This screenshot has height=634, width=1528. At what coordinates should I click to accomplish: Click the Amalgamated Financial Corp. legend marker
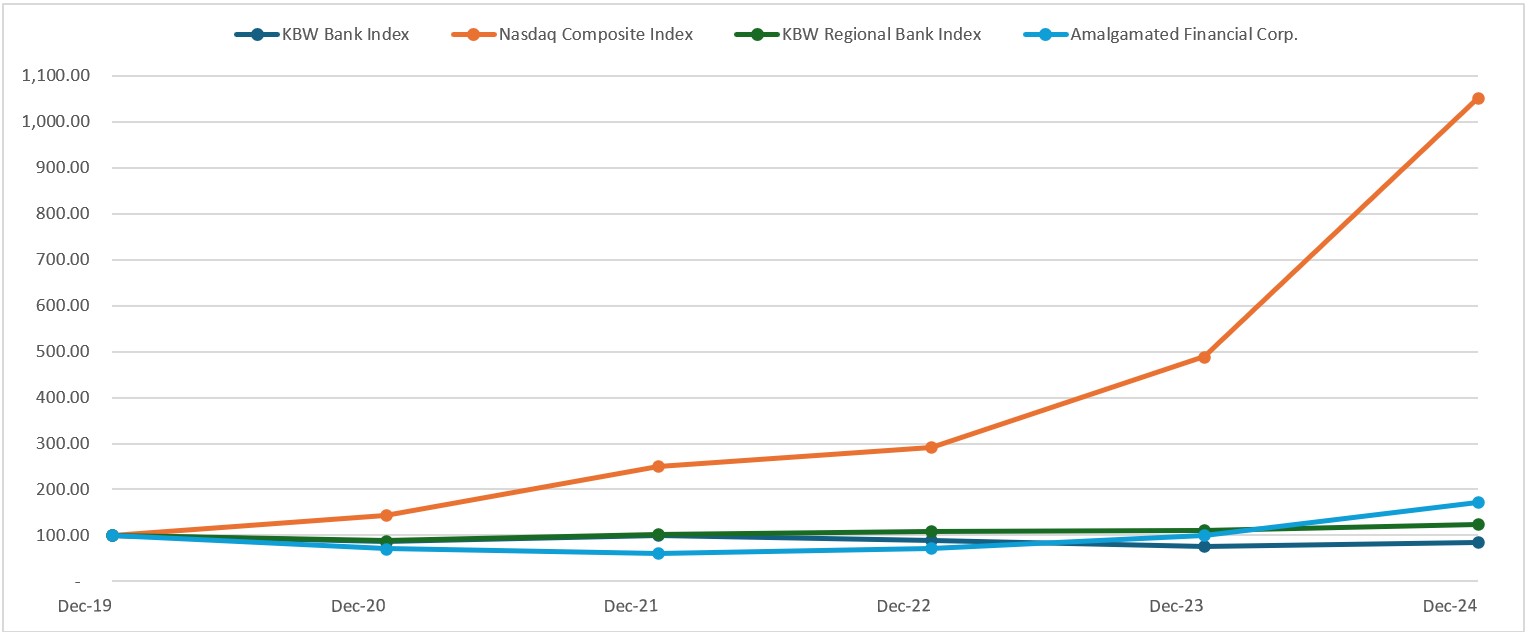1045,33
